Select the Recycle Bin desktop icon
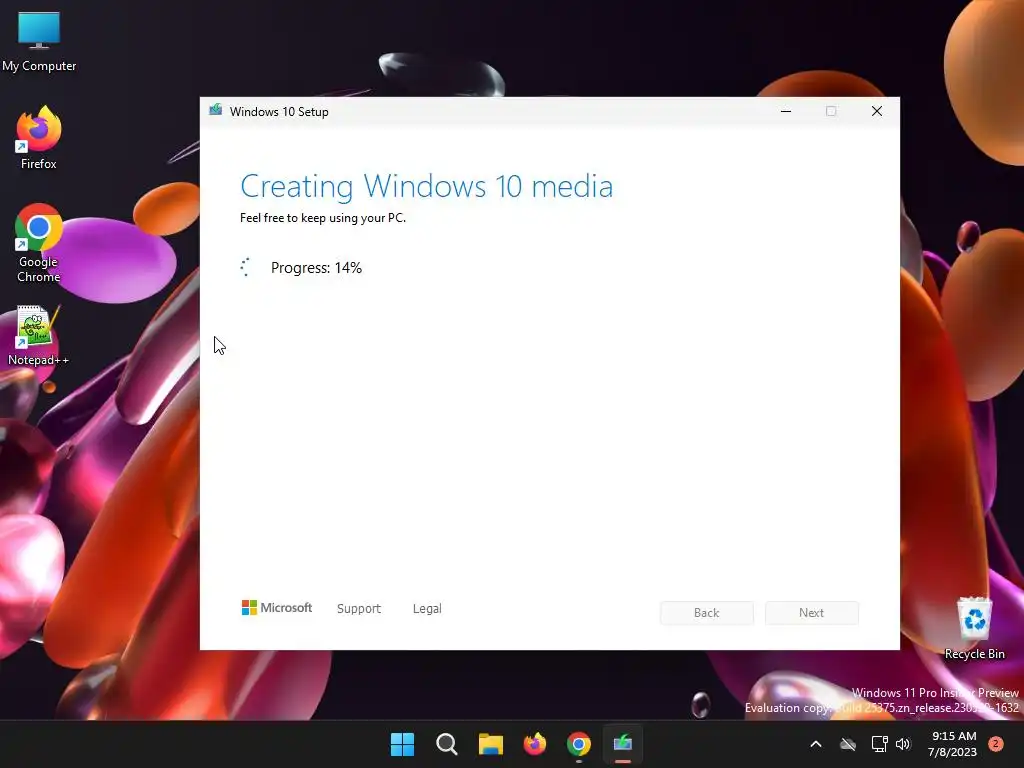The image size is (1024, 768). (x=974, y=628)
